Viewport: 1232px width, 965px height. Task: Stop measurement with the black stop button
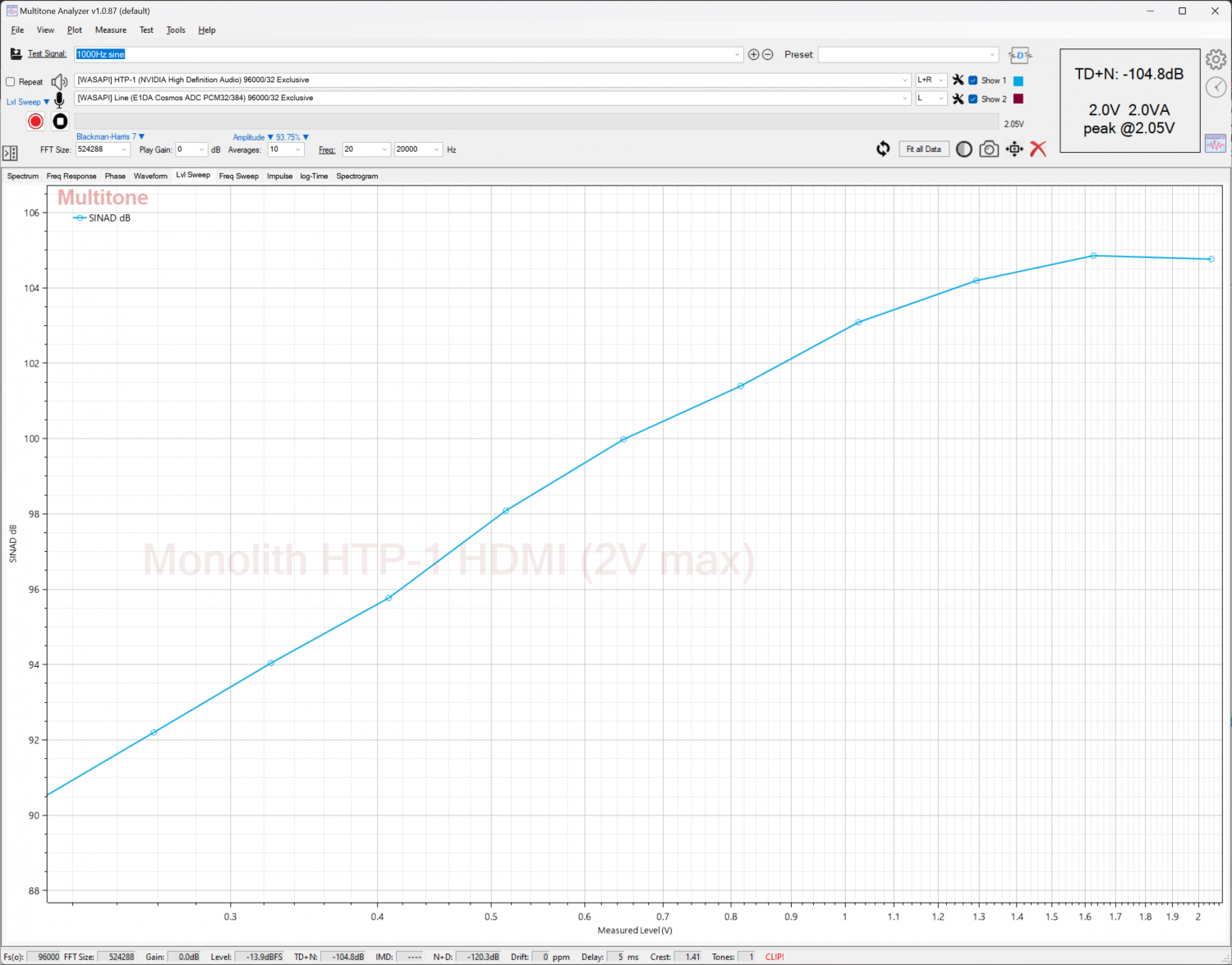point(60,122)
